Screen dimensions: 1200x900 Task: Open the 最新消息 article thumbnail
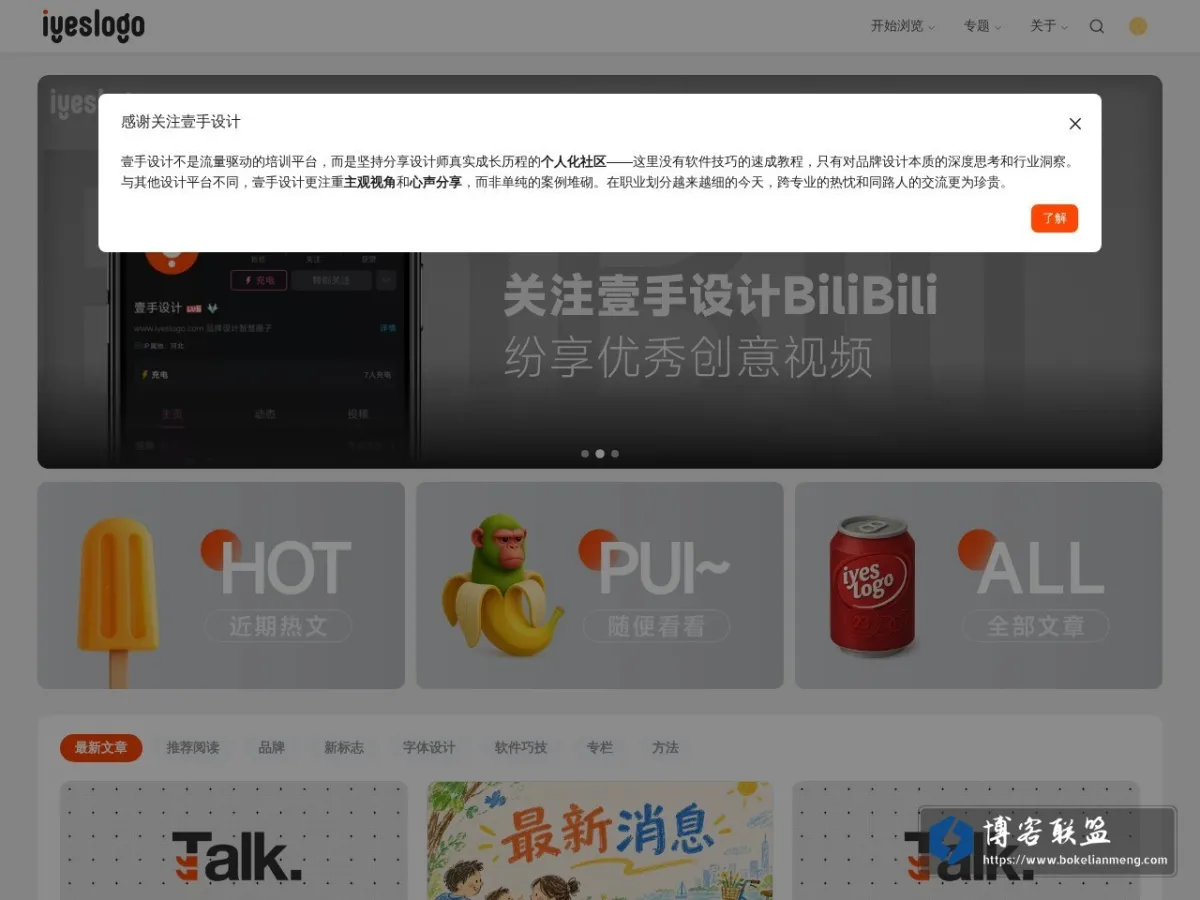pos(600,840)
